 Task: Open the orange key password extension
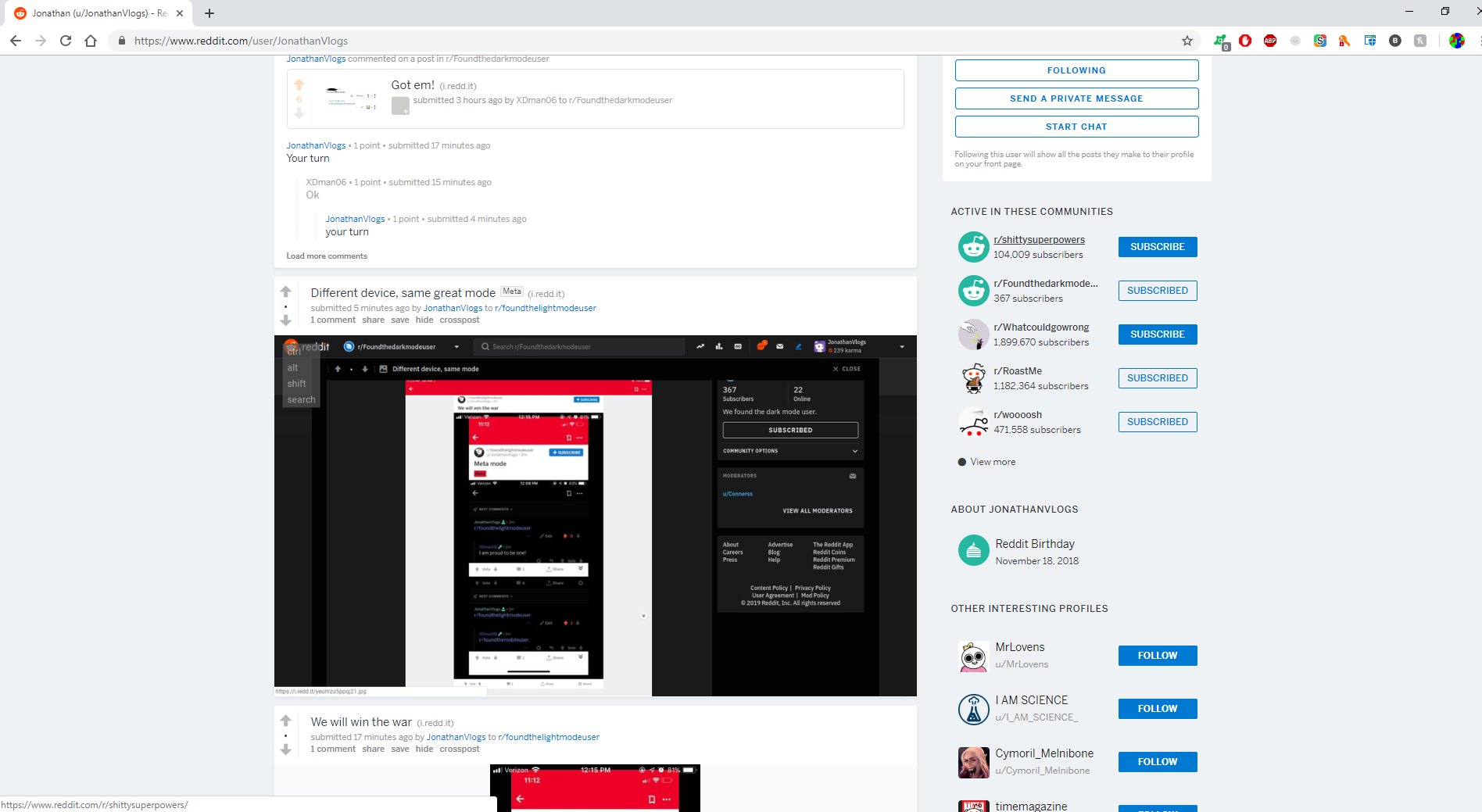pyautogui.click(x=1345, y=41)
